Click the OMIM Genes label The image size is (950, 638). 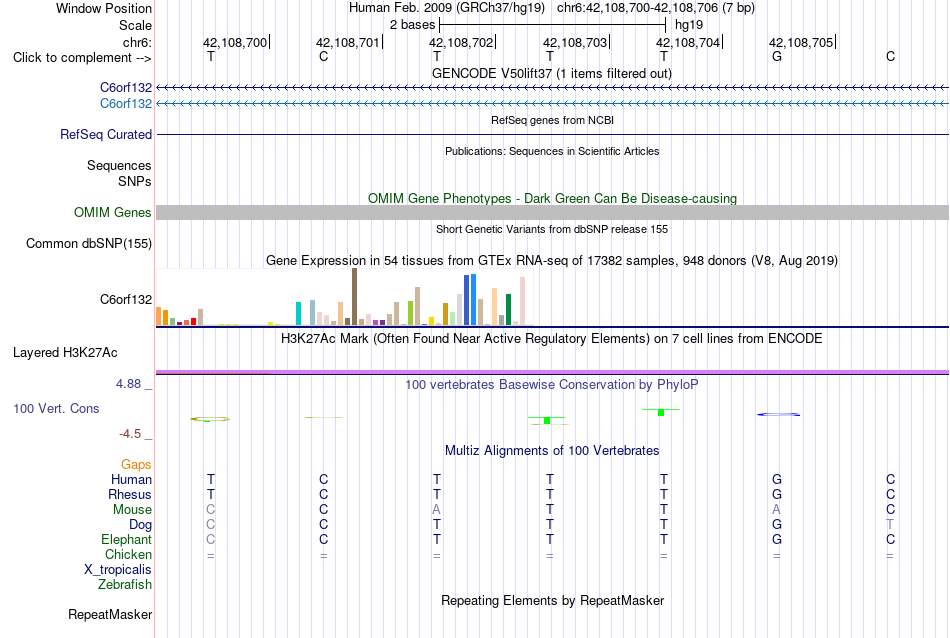[x=113, y=213]
